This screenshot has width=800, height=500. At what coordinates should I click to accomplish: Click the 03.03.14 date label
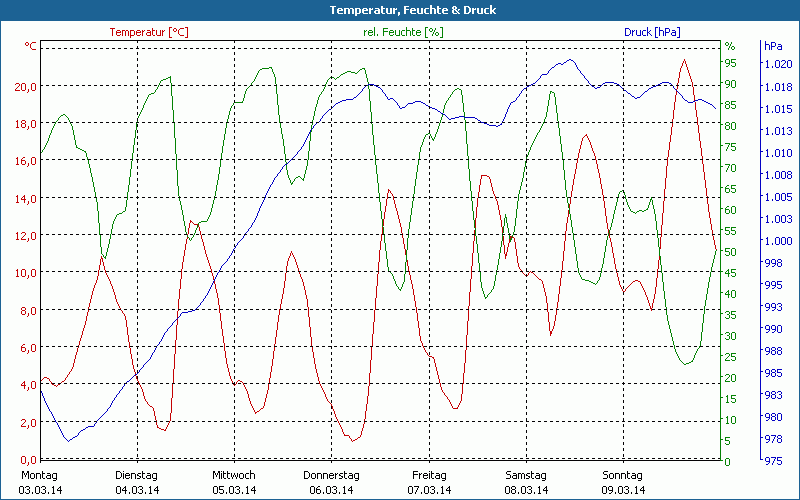point(40,490)
